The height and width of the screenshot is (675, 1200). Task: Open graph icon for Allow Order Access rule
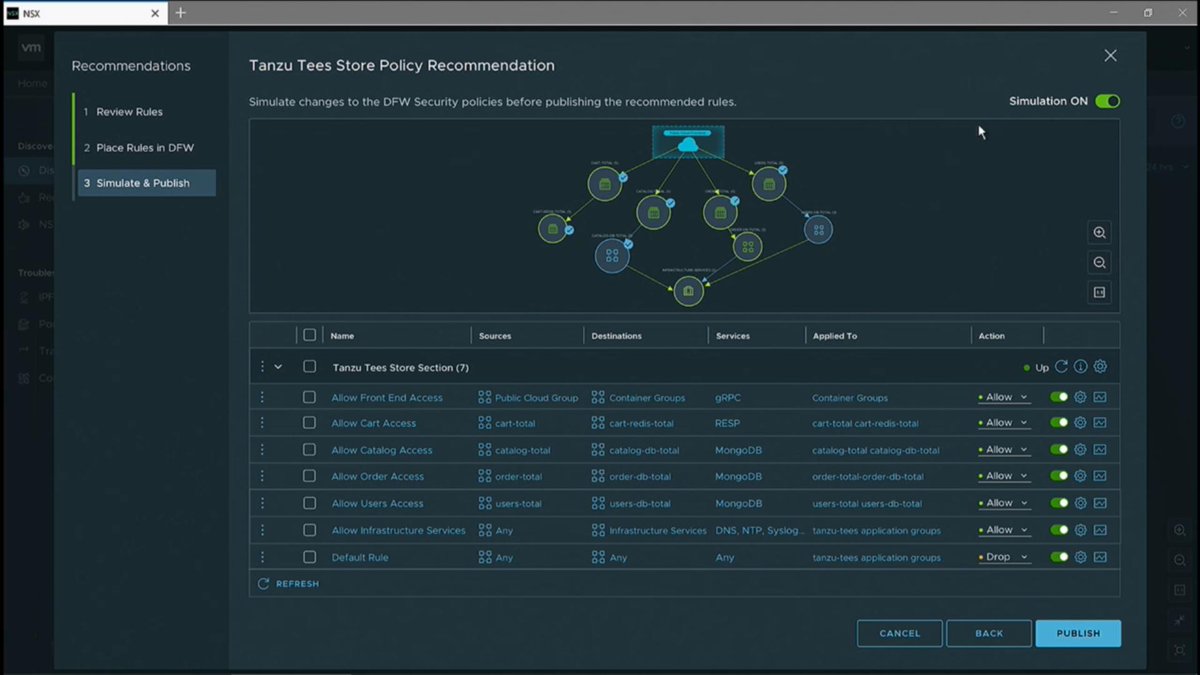pos(1100,476)
